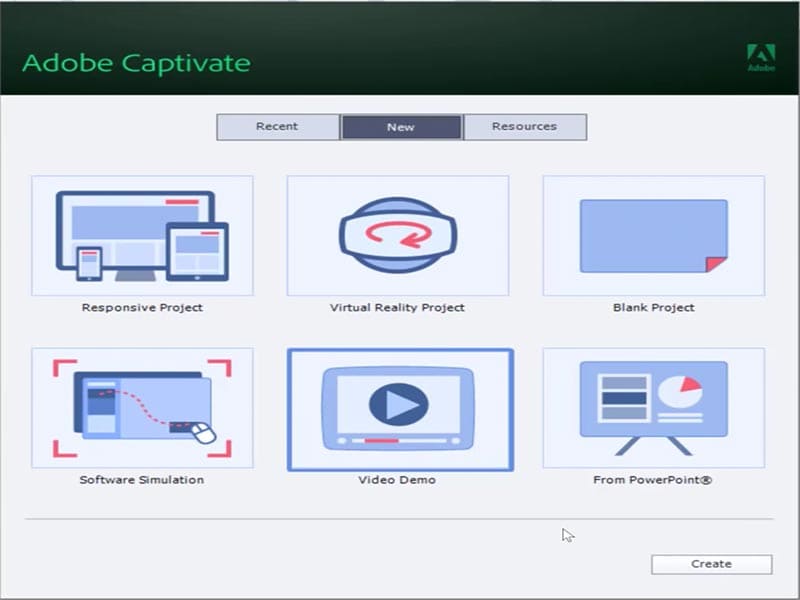
Task: Select the Responsive Project icon
Action: click(141, 234)
